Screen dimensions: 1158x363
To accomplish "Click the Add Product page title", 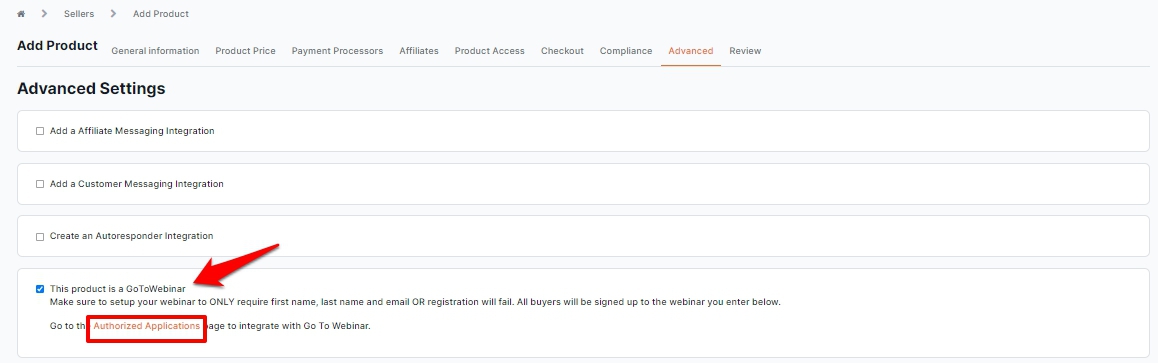I will 57,46.
